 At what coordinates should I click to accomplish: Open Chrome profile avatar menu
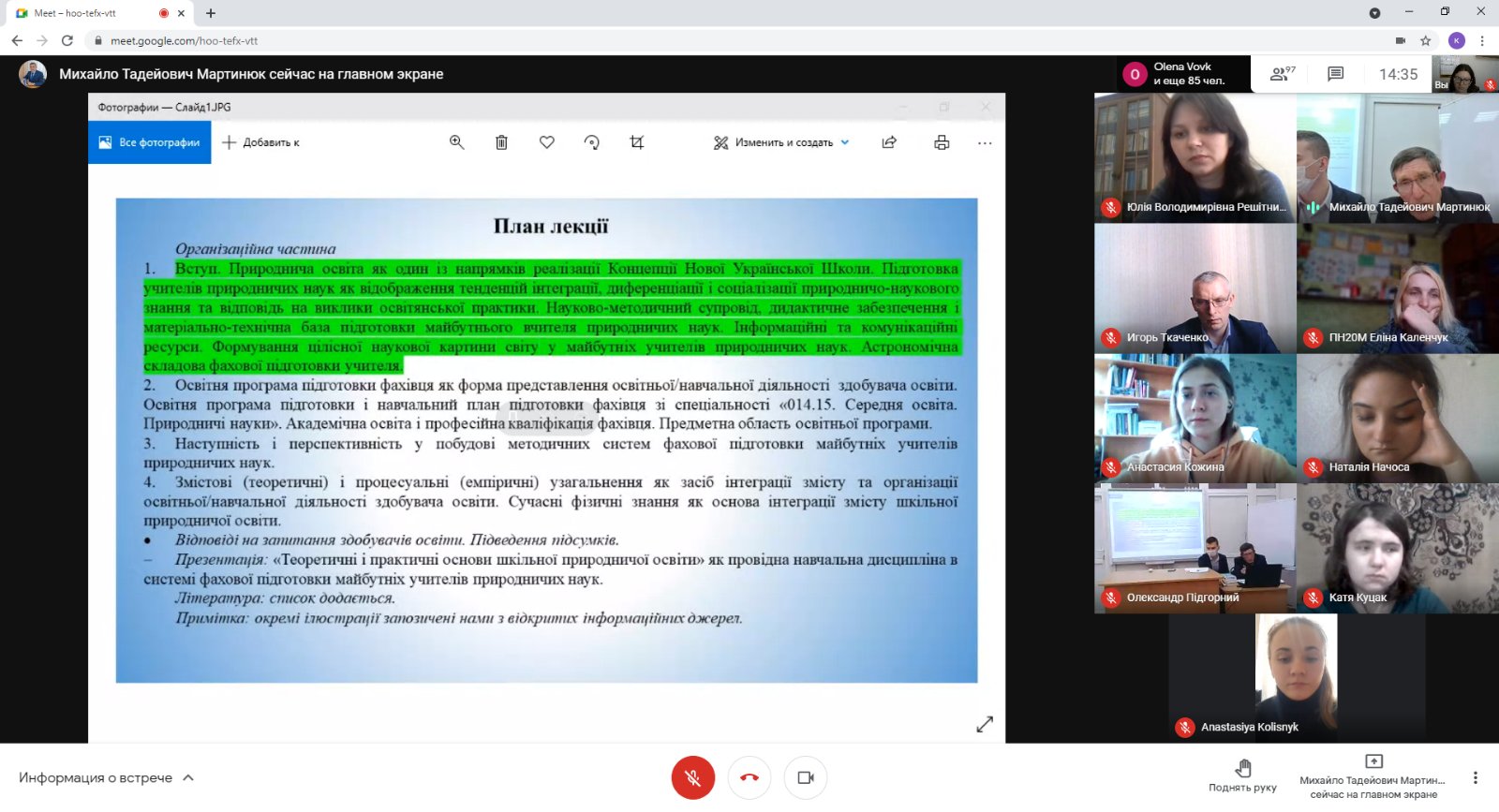click(x=1456, y=40)
